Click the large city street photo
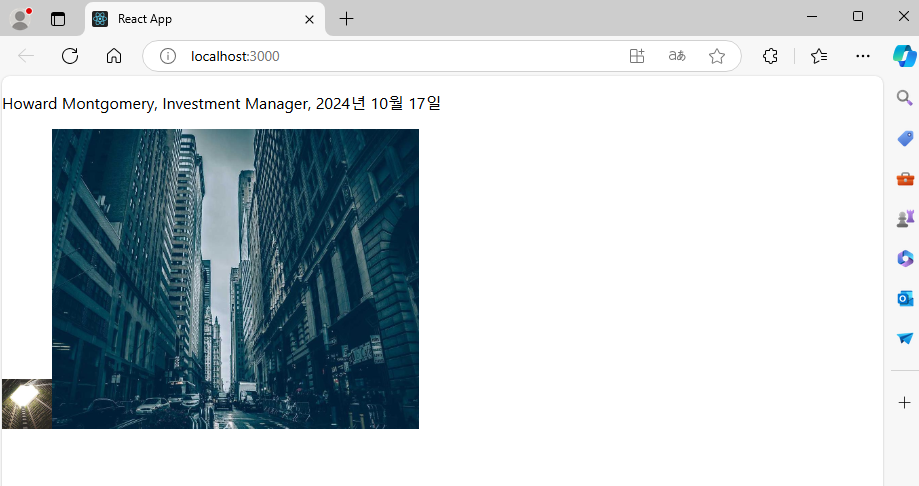Screen dimensions: 919x486 [236, 279]
